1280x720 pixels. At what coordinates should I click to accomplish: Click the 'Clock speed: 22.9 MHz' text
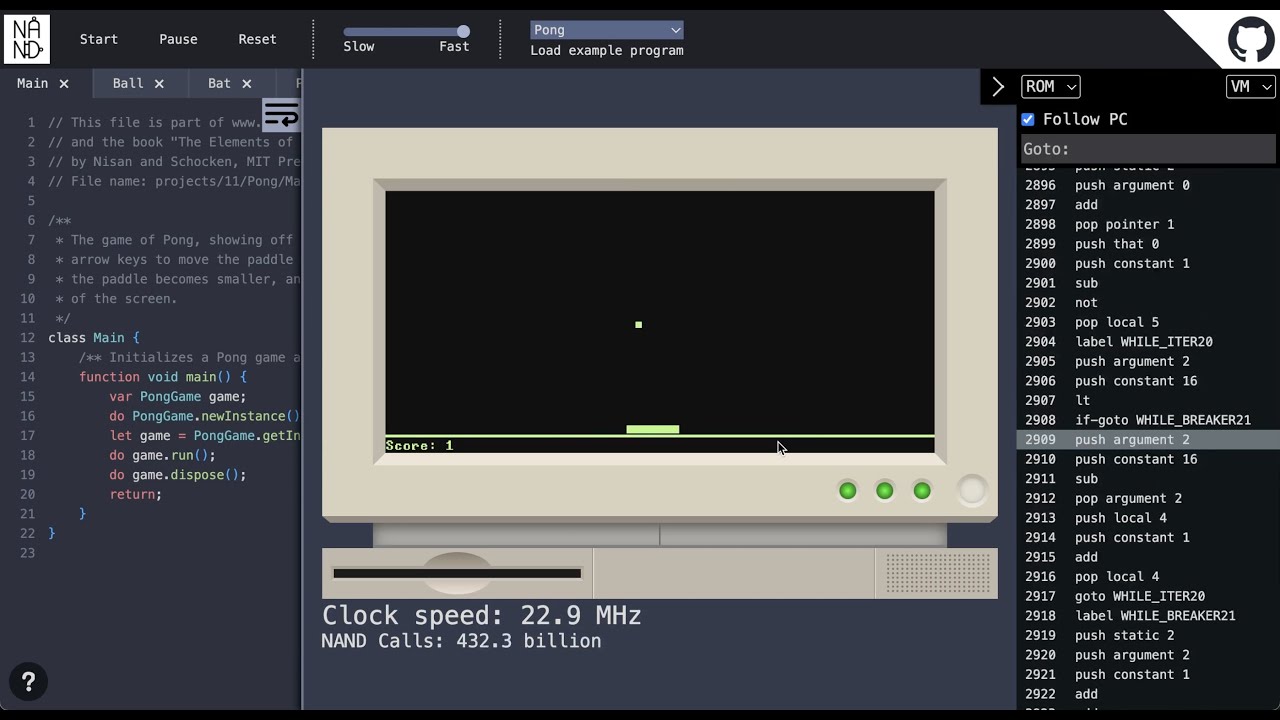(x=481, y=615)
